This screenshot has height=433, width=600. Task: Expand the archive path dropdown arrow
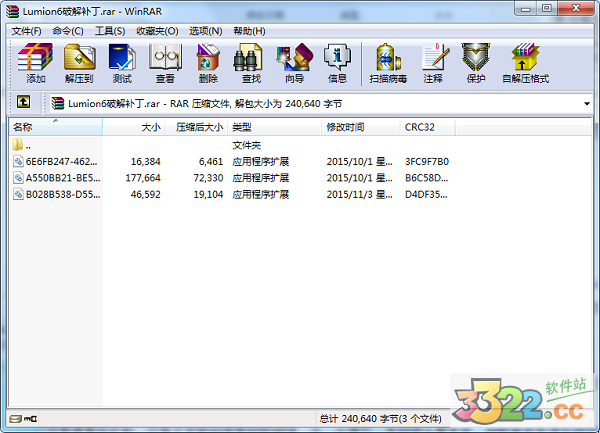click(x=587, y=104)
